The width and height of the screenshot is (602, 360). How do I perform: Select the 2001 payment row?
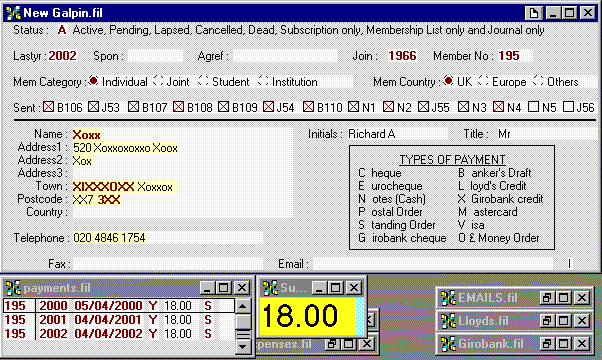(119, 320)
